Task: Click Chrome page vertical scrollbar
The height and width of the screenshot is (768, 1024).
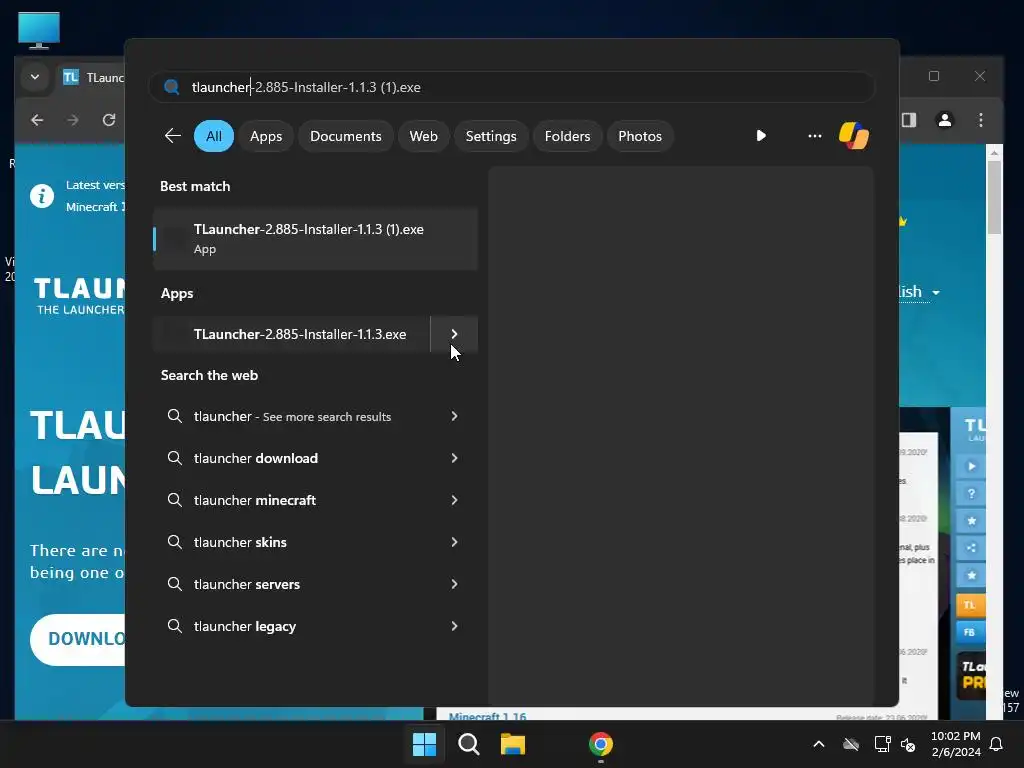Action: [x=994, y=196]
